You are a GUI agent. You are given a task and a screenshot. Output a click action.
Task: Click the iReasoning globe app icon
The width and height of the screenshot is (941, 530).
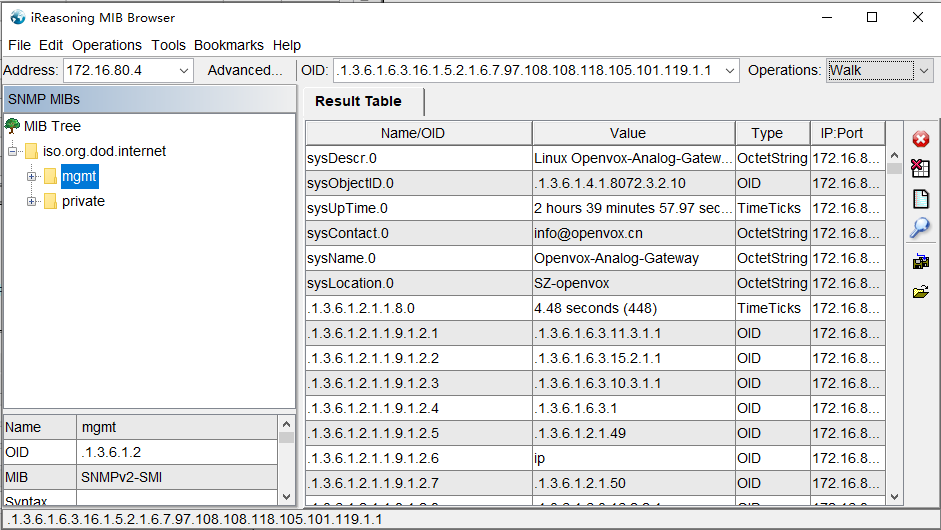(x=18, y=17)
